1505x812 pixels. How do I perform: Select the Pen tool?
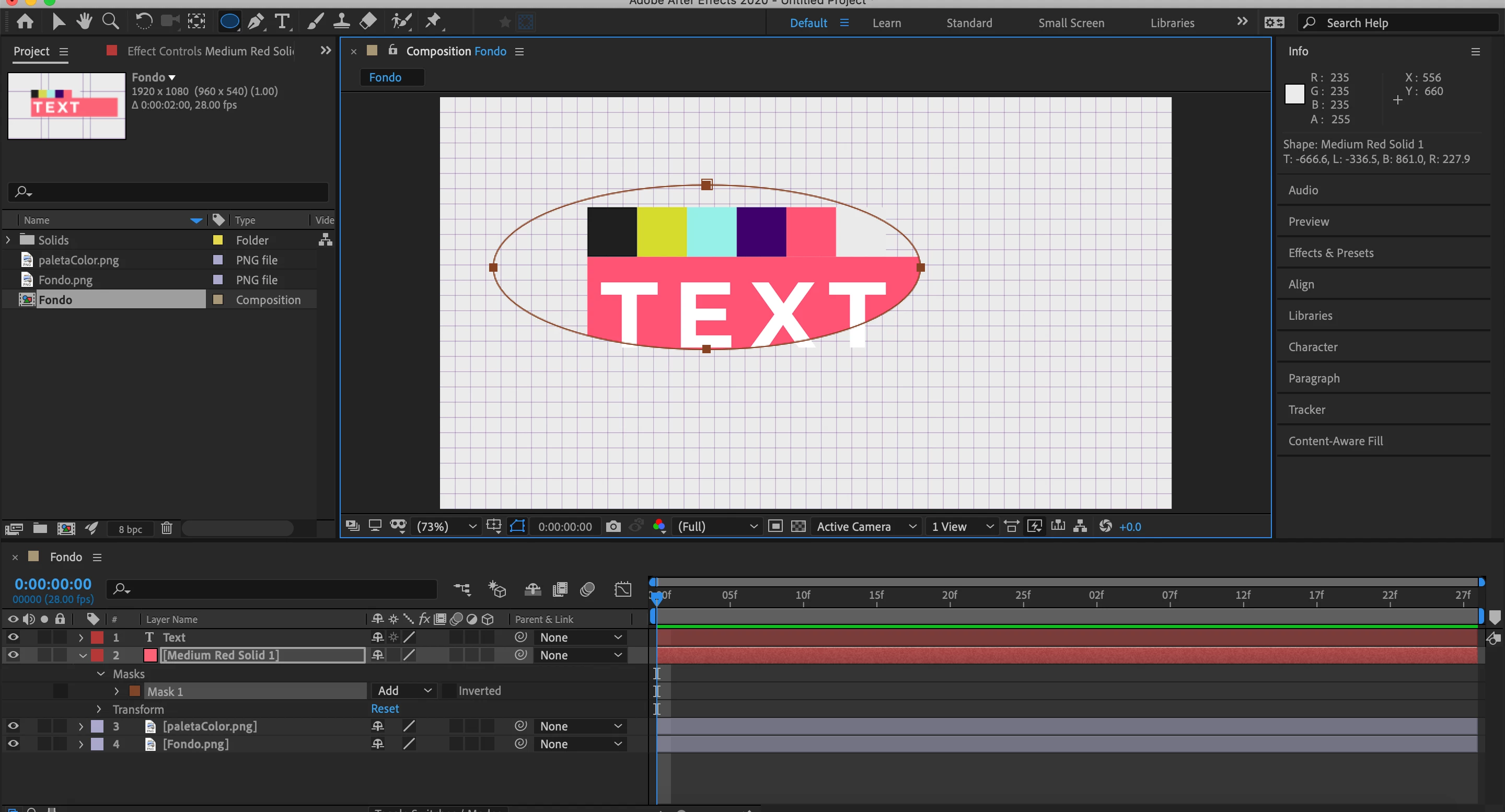(x=256, y=22)
